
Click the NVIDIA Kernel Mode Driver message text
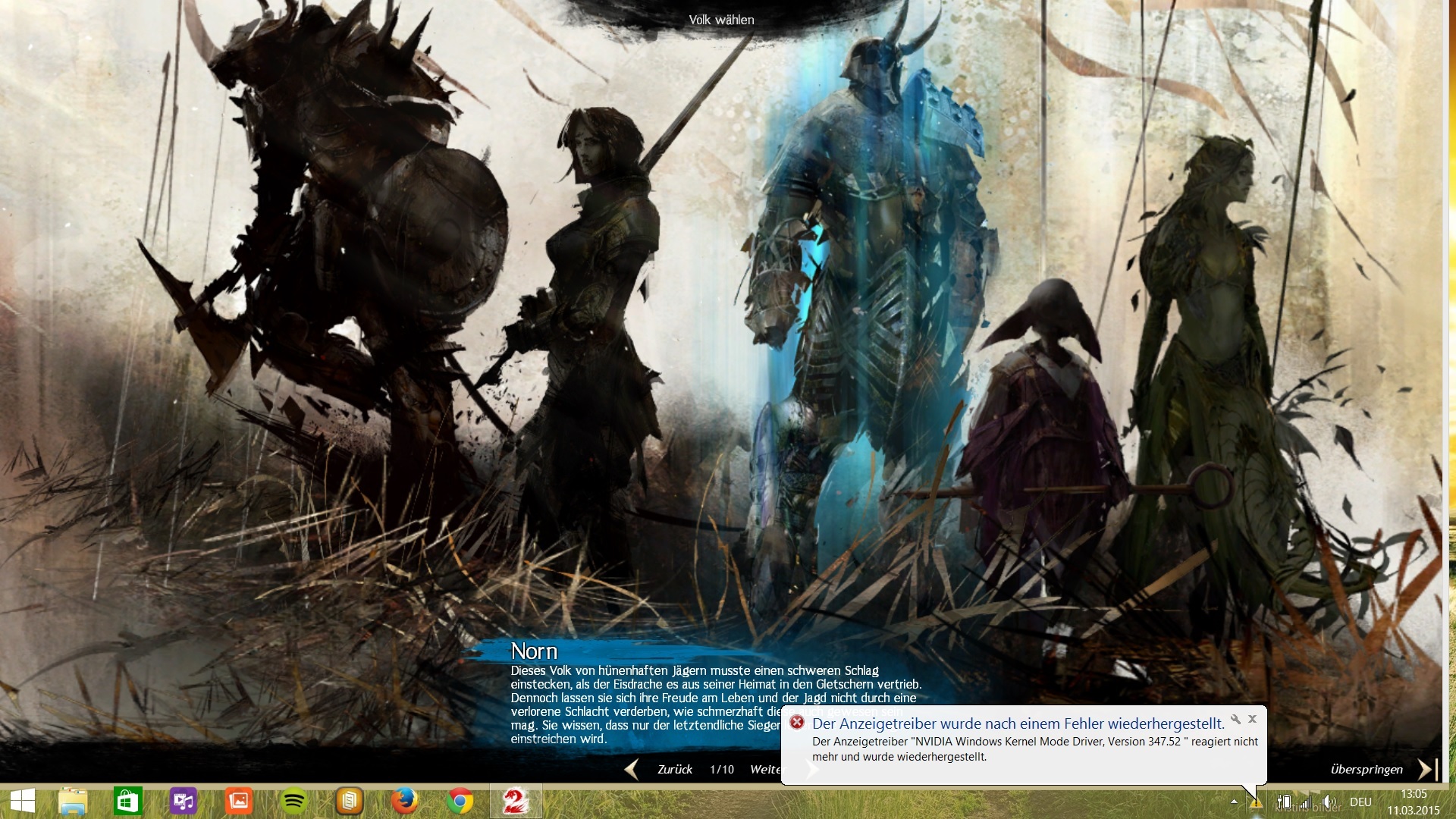coord(1035,749)
